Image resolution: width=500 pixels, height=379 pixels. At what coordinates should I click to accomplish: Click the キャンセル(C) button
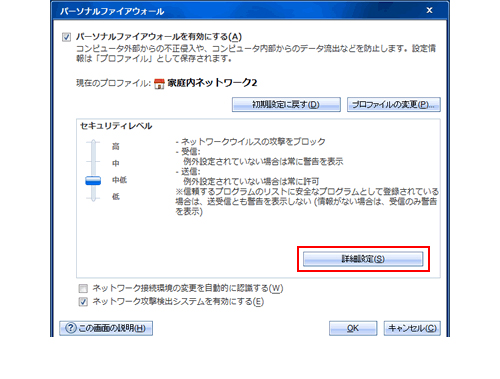[x=412, y=328]
